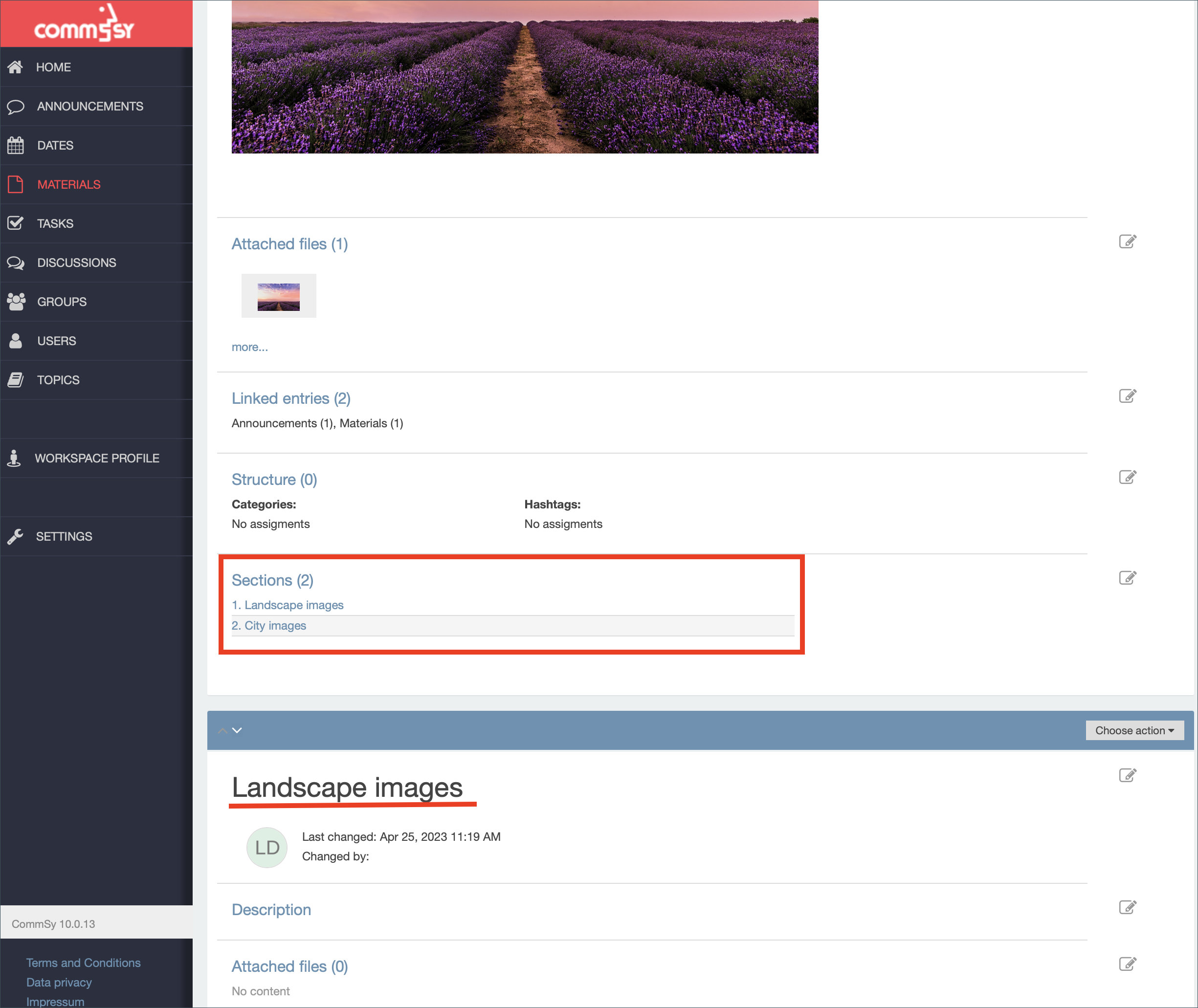Image resolution: width=1198 pixels, height=1008 pixels.
Task: Expand the Sections (2) panel
Action: point(272,579)
